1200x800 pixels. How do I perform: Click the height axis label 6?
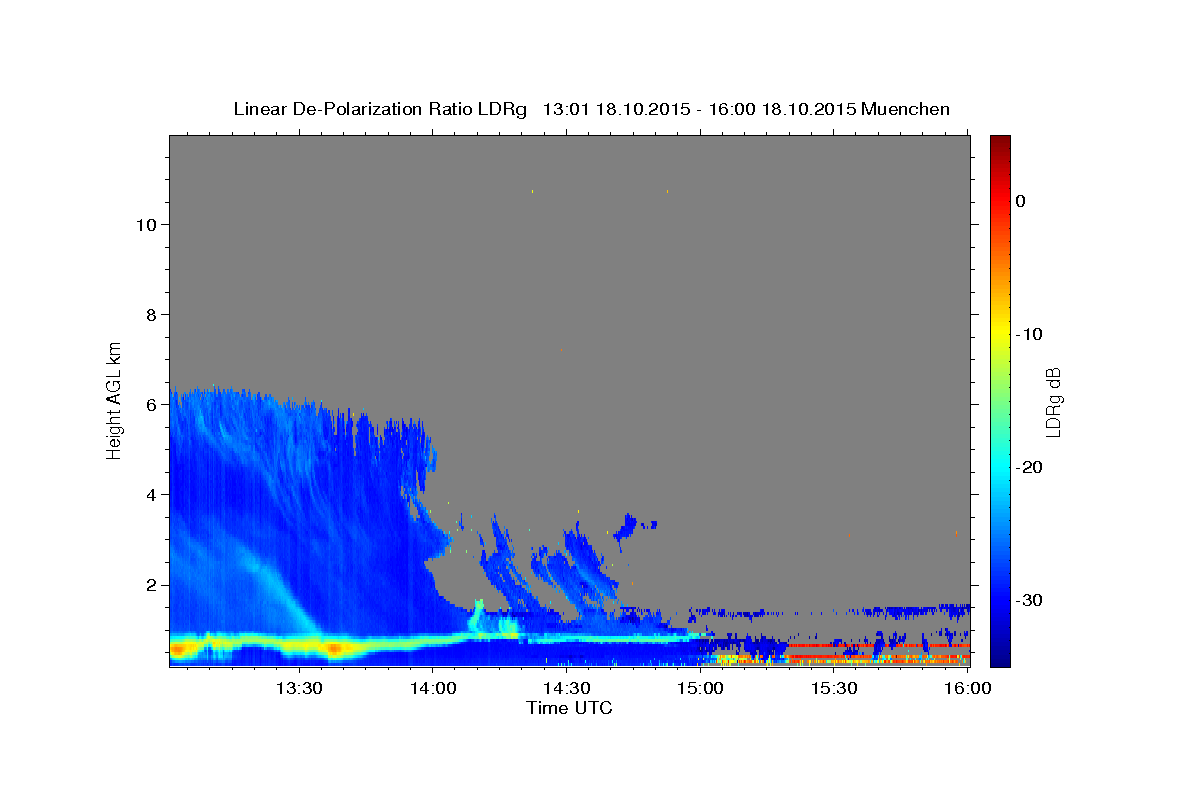pos(150,405)
